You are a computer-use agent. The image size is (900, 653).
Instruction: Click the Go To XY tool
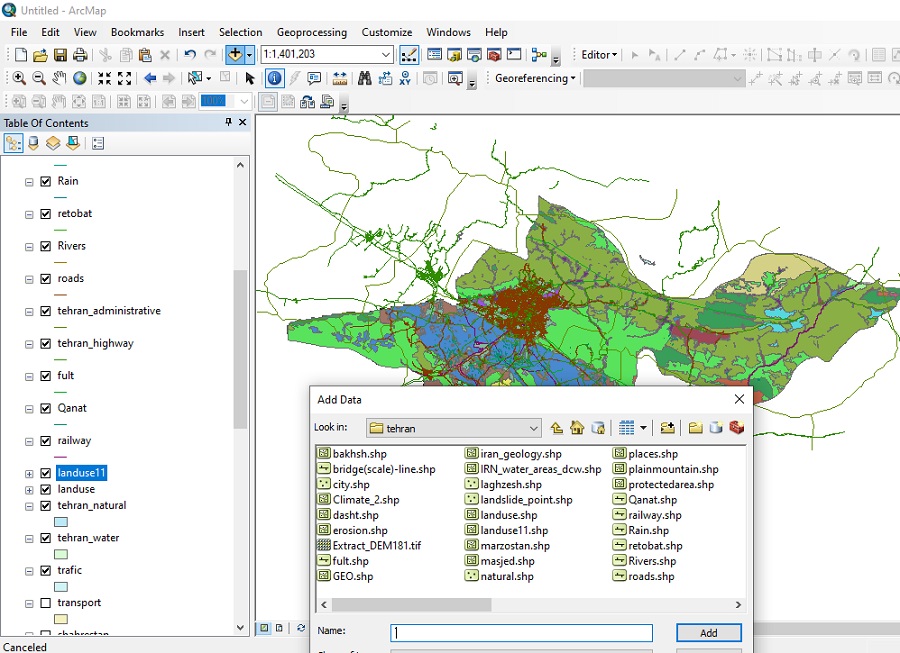coord(405,78)
